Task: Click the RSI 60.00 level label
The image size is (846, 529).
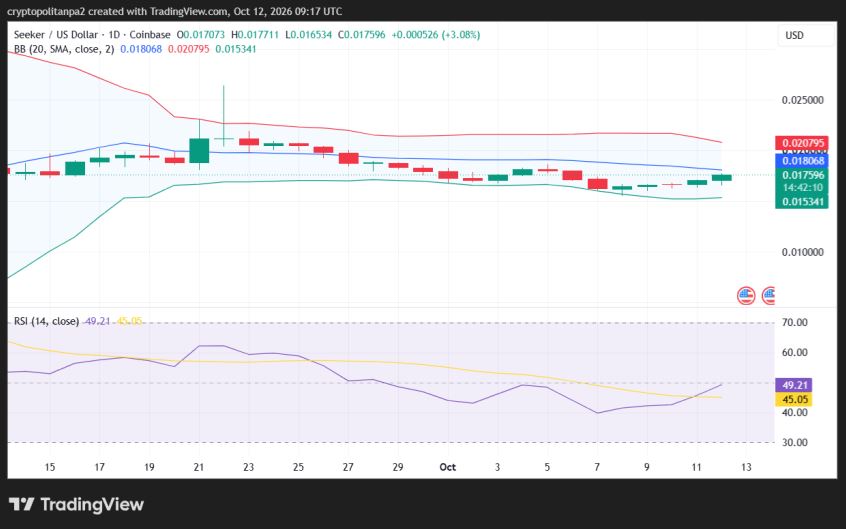Action: point(794,352)
